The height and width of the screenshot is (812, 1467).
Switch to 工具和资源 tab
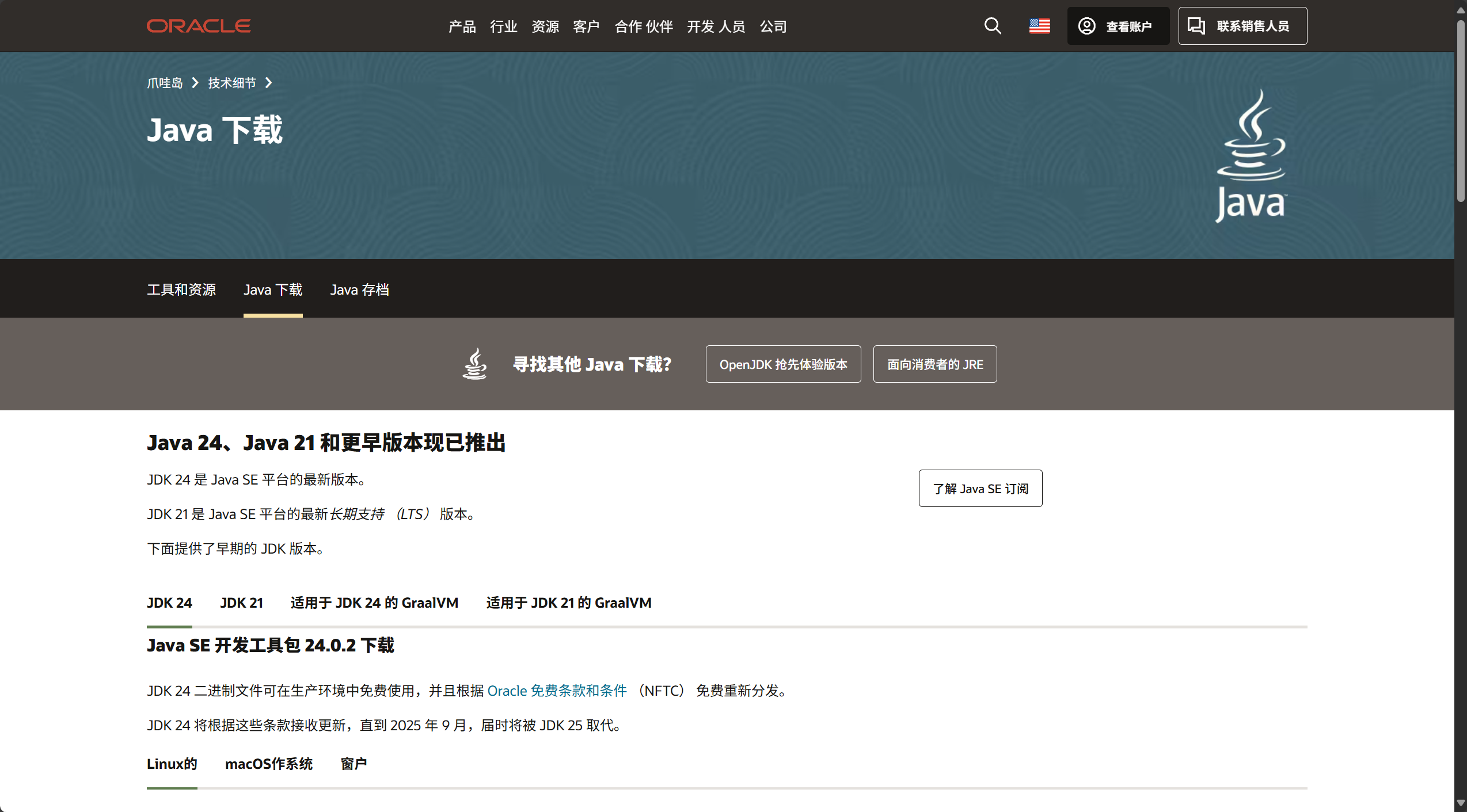coord(181,289)
